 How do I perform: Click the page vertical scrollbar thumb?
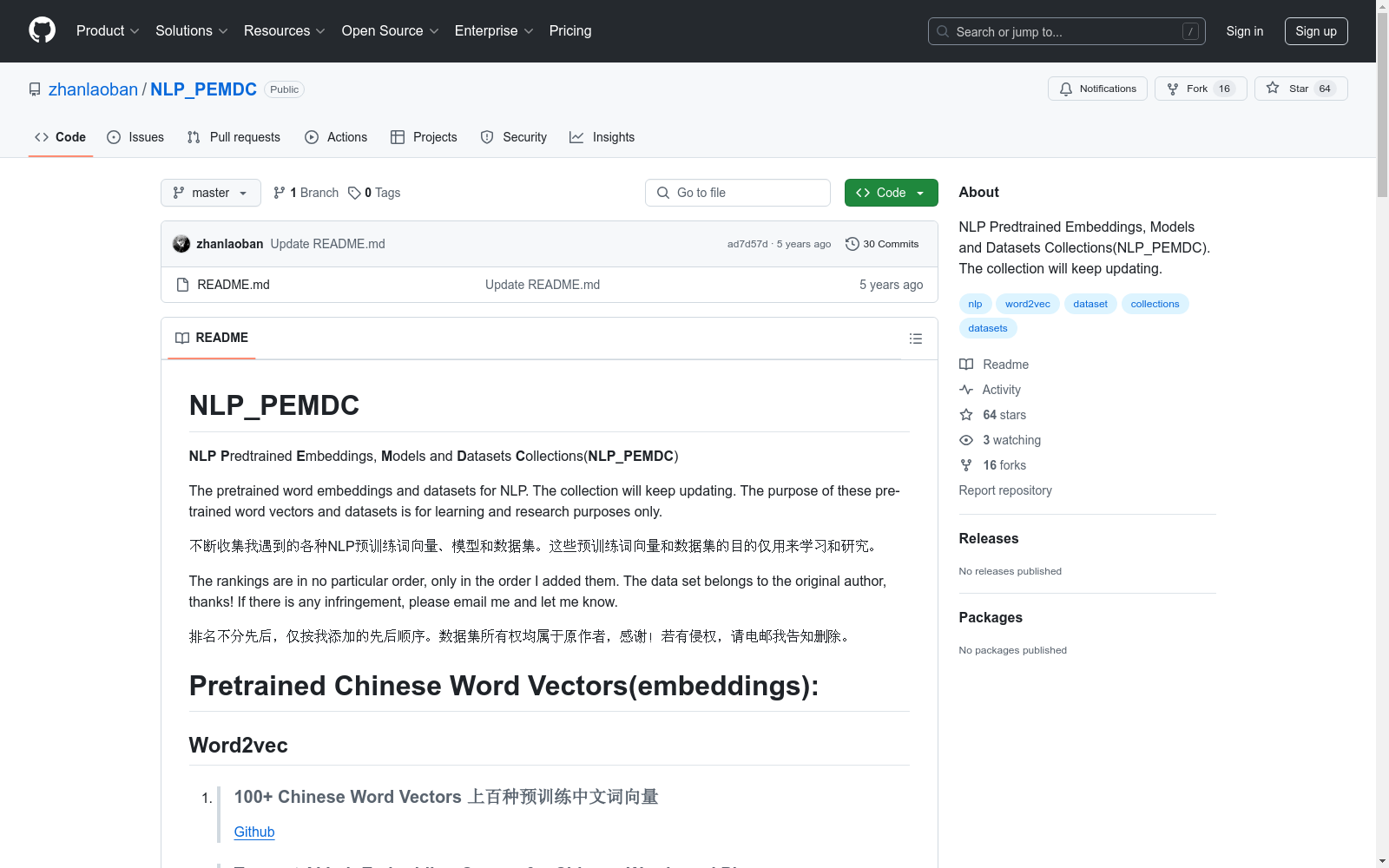[x=1382, y=104]
